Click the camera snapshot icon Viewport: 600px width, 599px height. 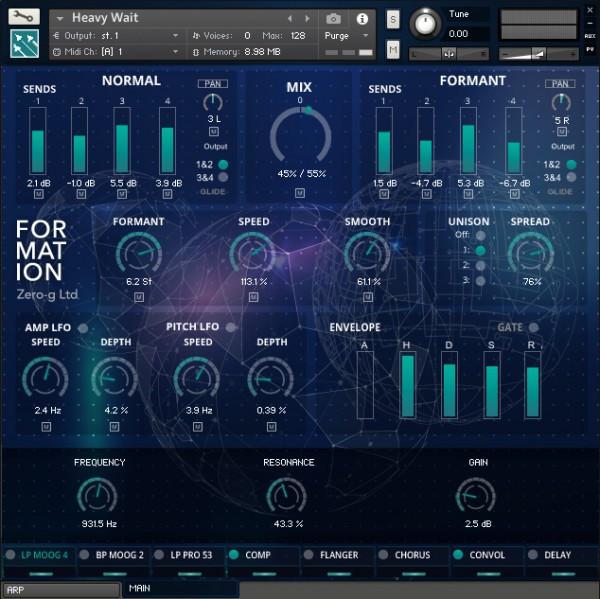click(x=334, y=18)
